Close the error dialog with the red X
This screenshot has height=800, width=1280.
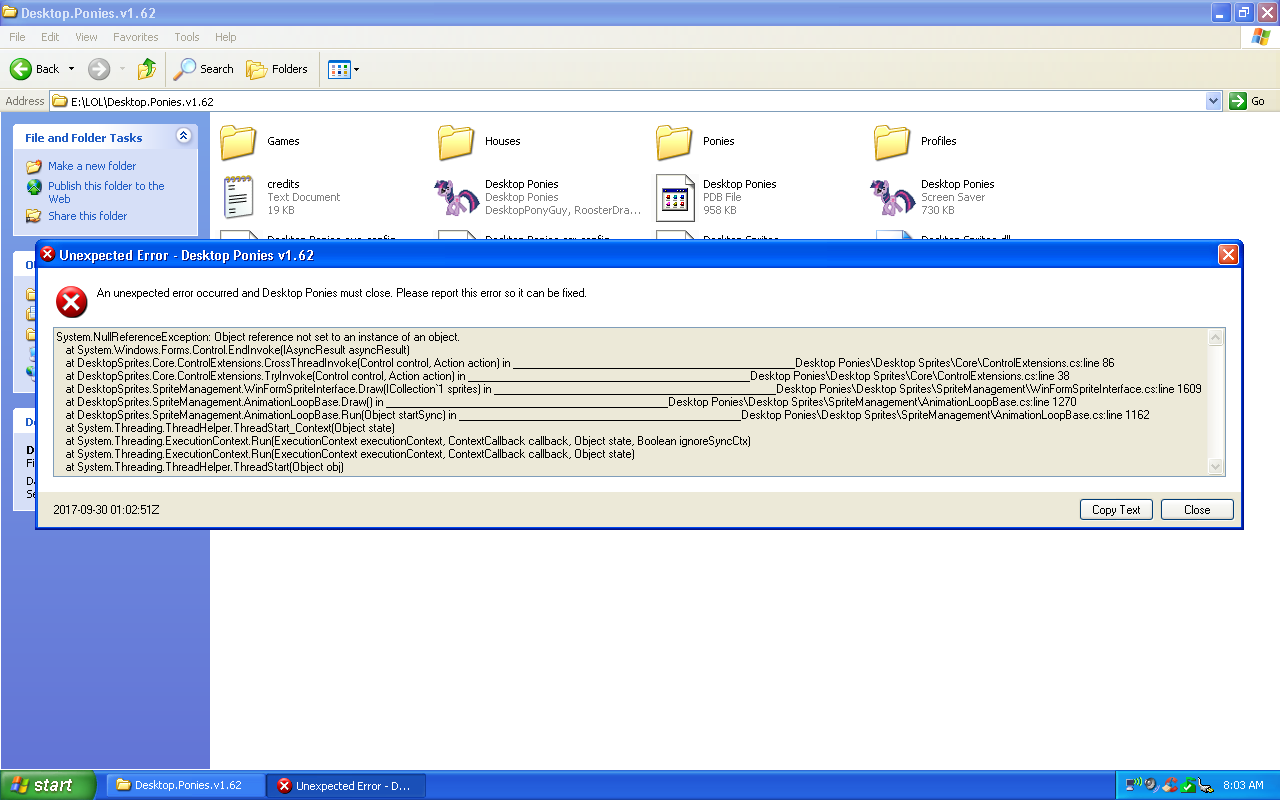coord(1229,255)
